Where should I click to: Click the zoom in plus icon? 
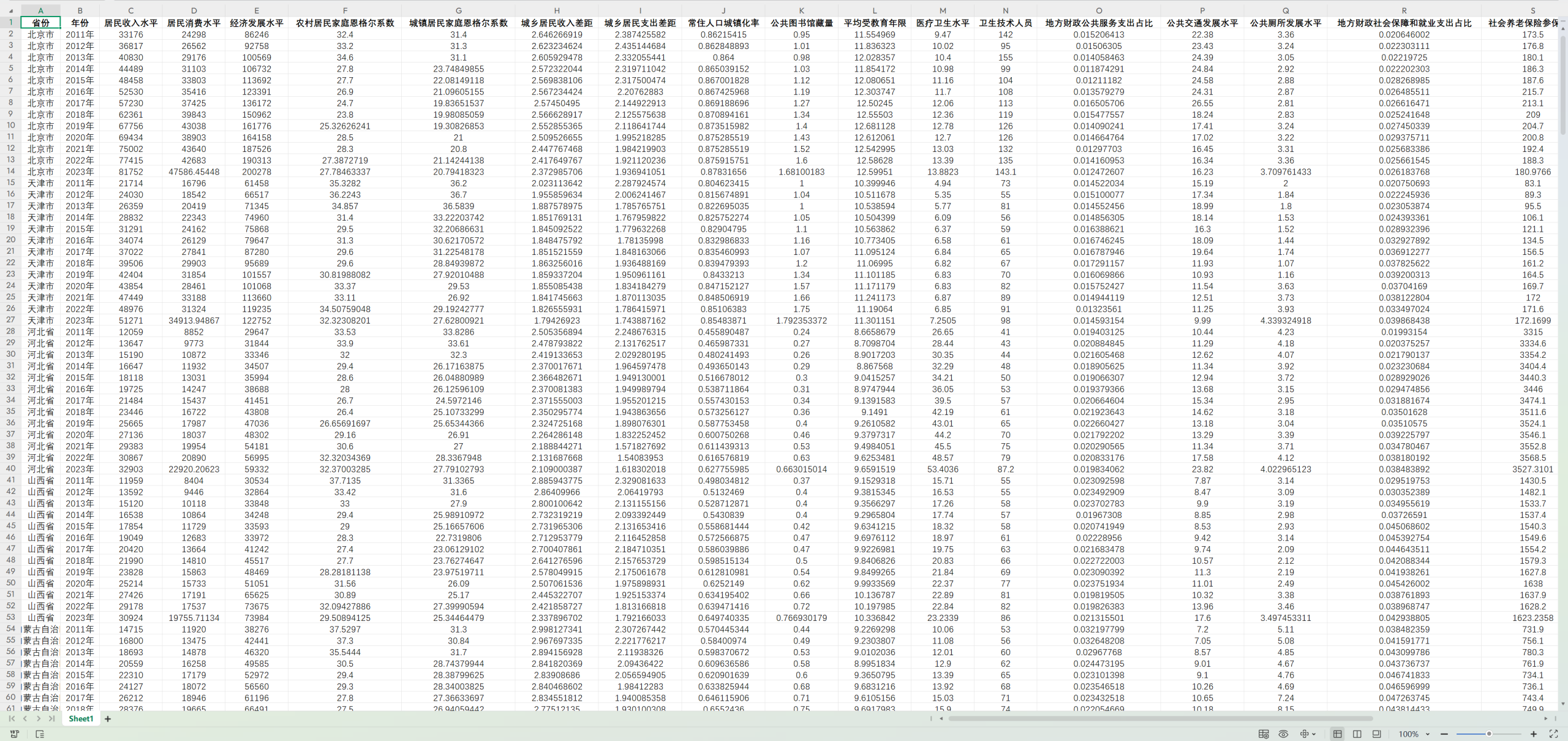coord(1534,734)
